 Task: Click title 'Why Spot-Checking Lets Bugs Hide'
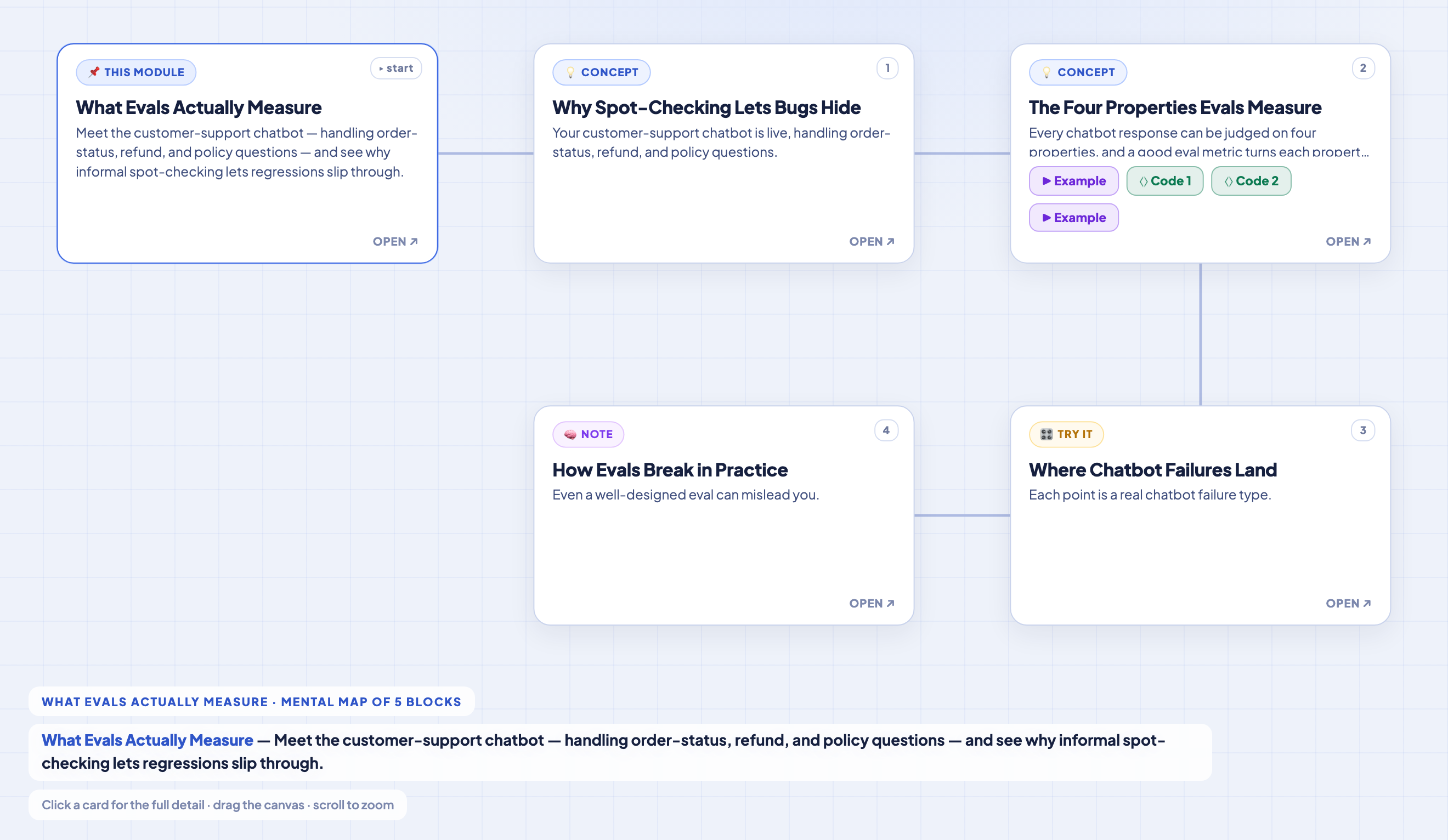[x=706, y=107]
